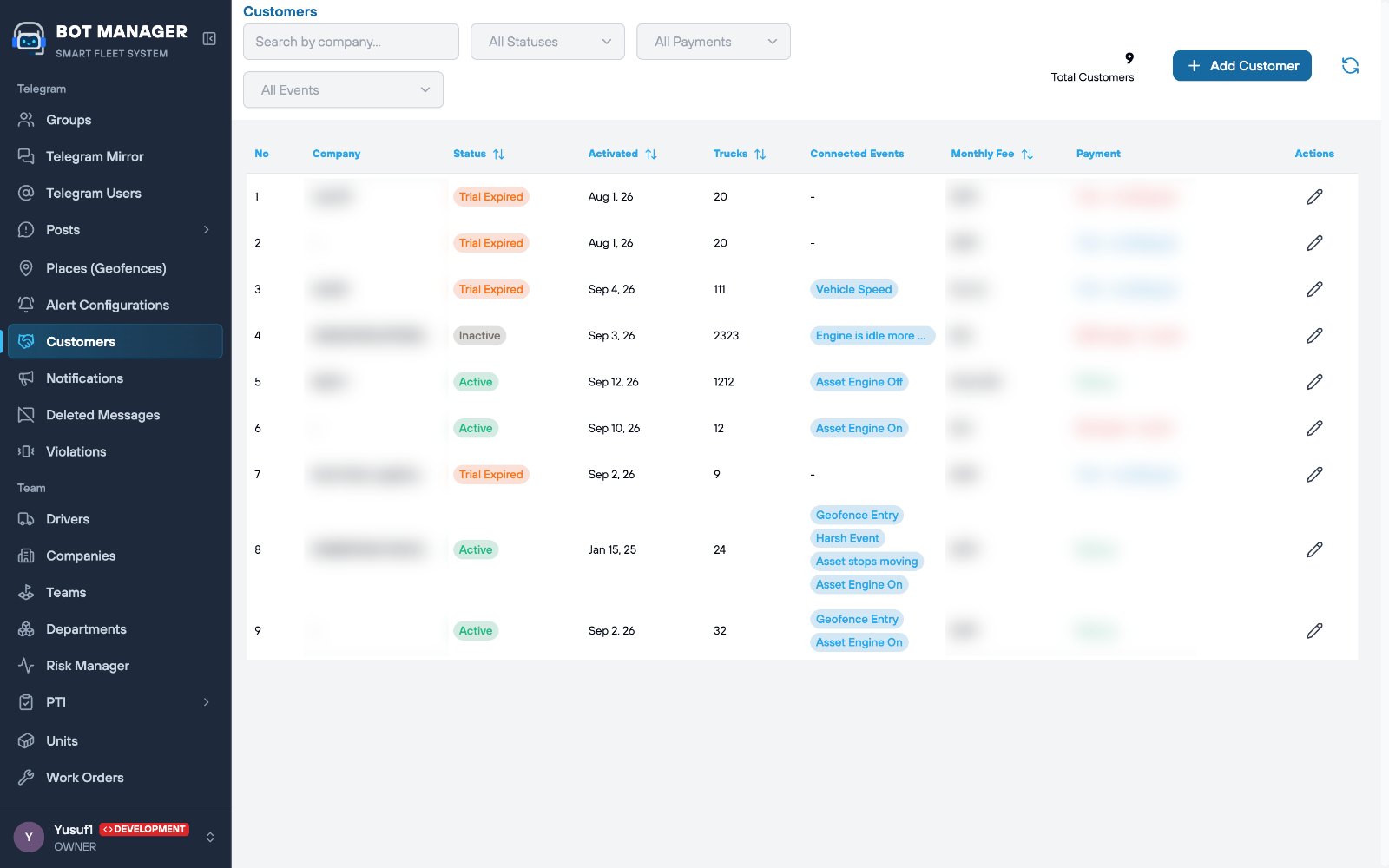Click the Add Customer button

[1242, 66]
